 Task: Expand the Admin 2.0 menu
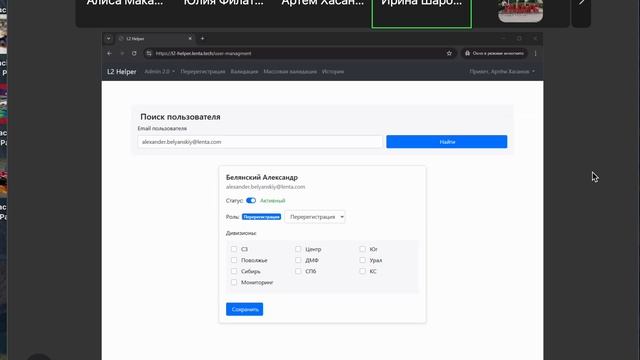point(160,71)
